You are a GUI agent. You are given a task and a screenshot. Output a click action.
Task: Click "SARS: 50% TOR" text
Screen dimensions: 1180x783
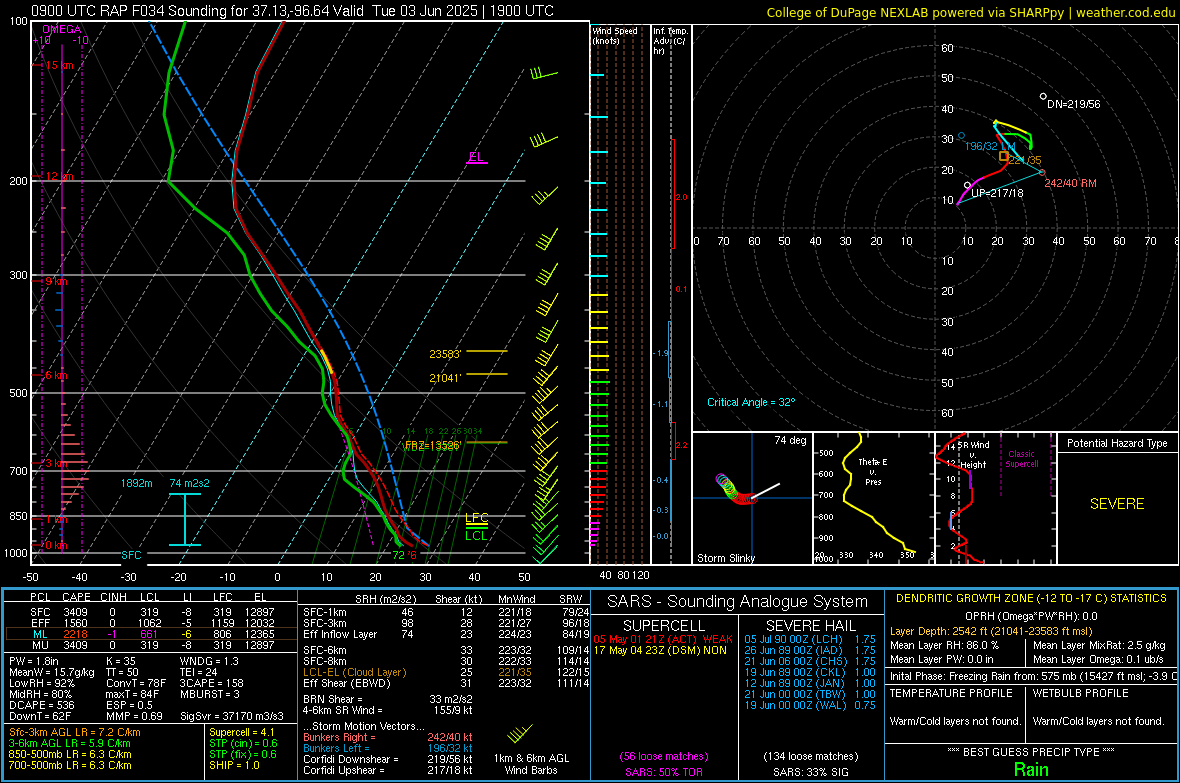tap(664, 772)
